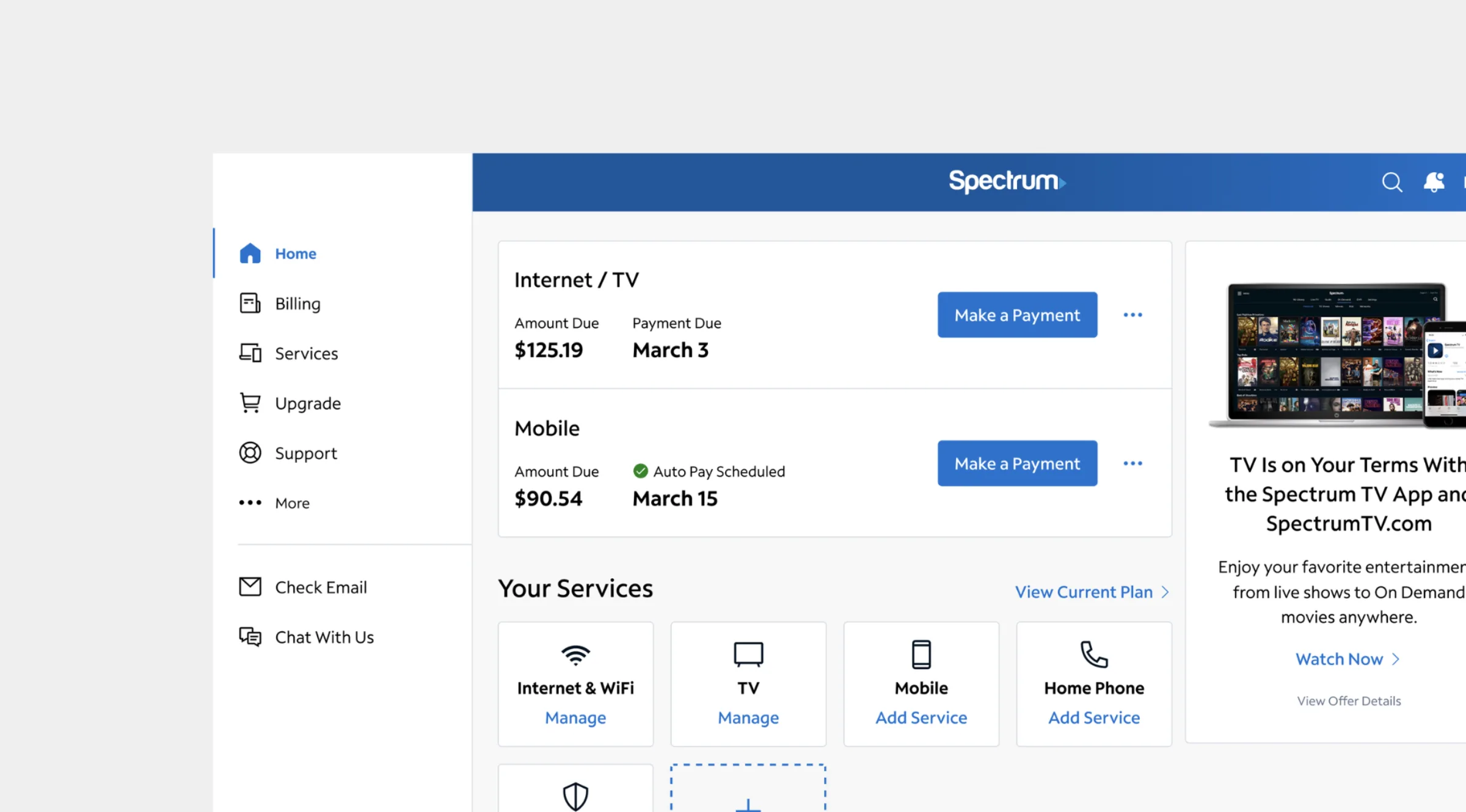Click the $90.54 mobile amount due
This screenshot has height=812, width=1466.
(548, 498)
